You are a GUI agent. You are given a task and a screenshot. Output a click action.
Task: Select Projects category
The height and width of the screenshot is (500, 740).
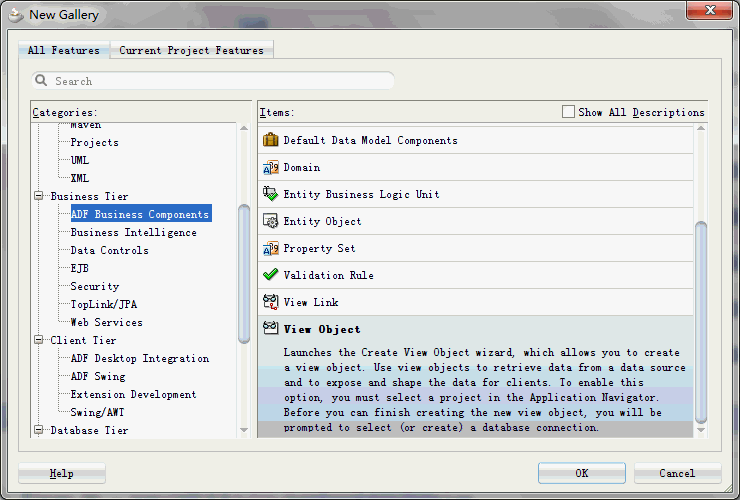[94, 142]
